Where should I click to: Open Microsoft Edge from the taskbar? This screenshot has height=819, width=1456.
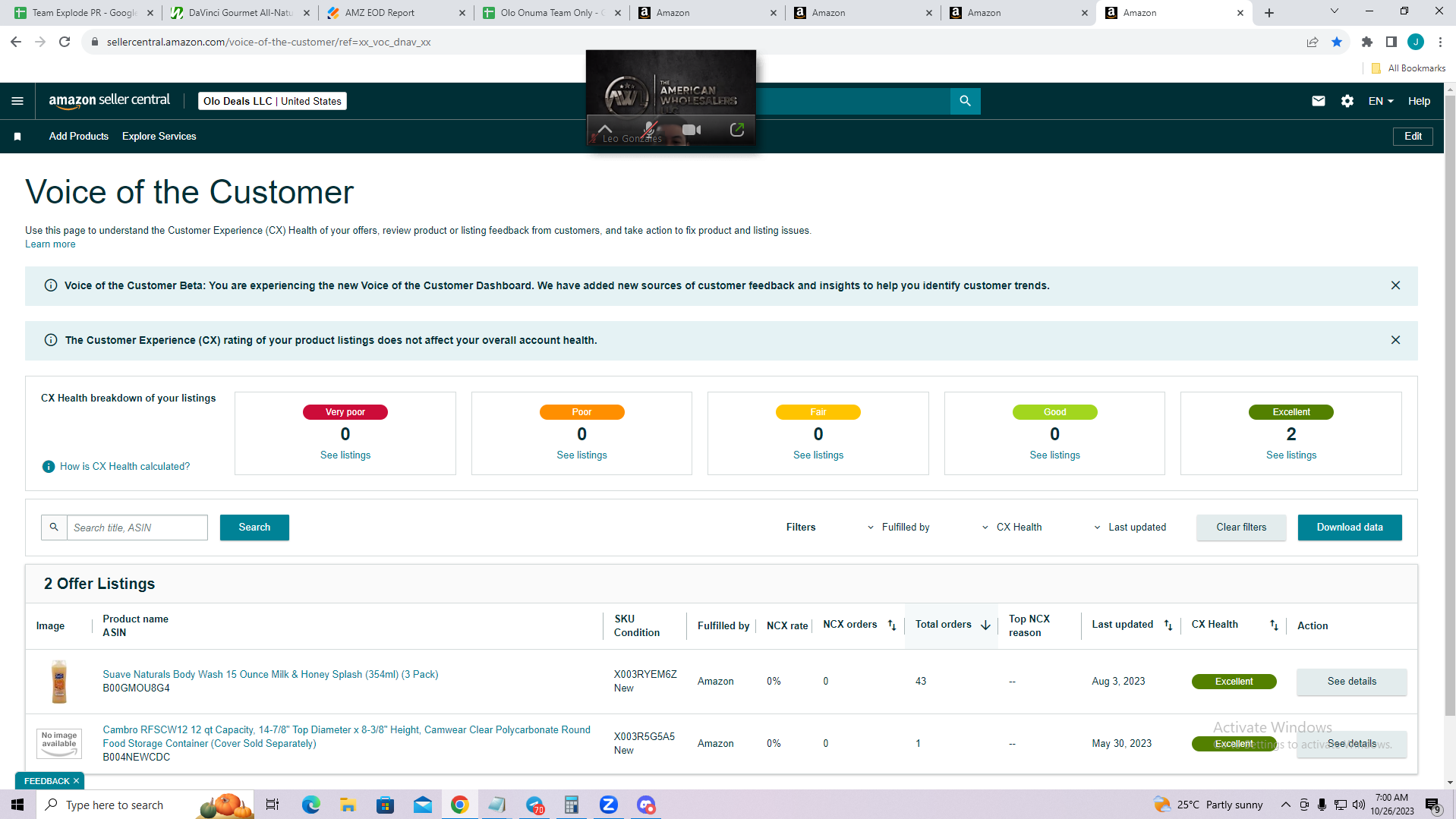(x=310, y=805)
